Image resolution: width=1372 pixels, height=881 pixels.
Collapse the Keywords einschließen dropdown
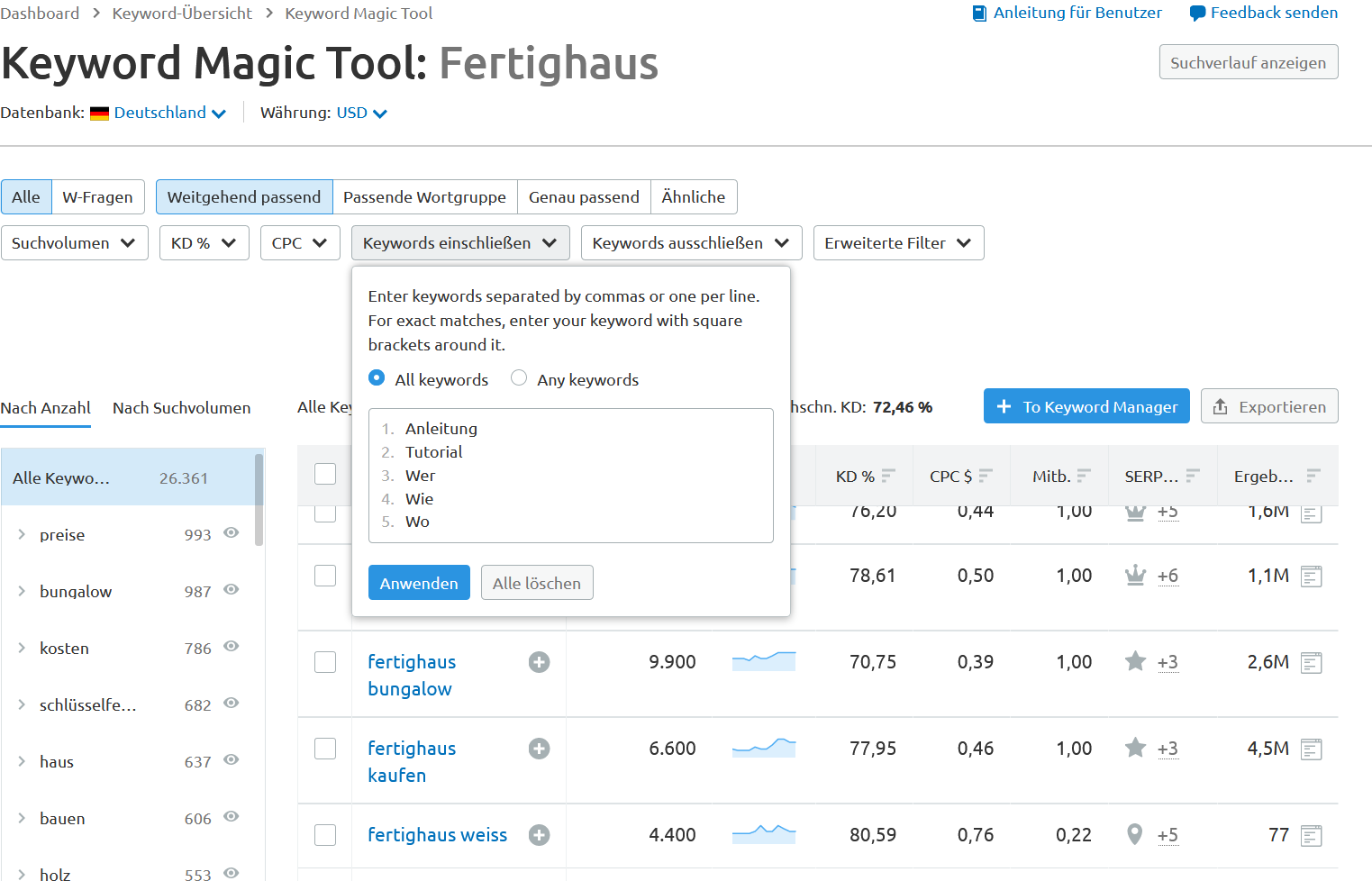click(460, 243)
